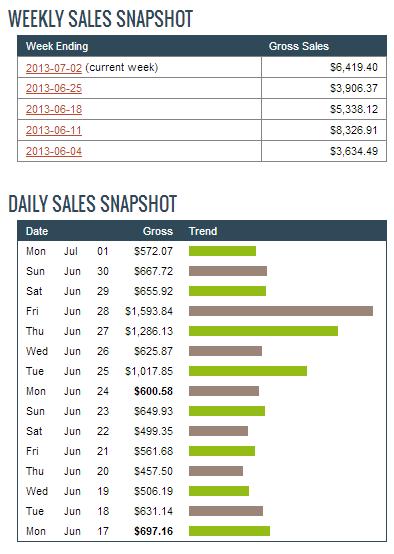Click the green trend bar for Jun 25
The height and width of the screenshot is (554, 394).
pyautogui.click(x=248, y=371)
